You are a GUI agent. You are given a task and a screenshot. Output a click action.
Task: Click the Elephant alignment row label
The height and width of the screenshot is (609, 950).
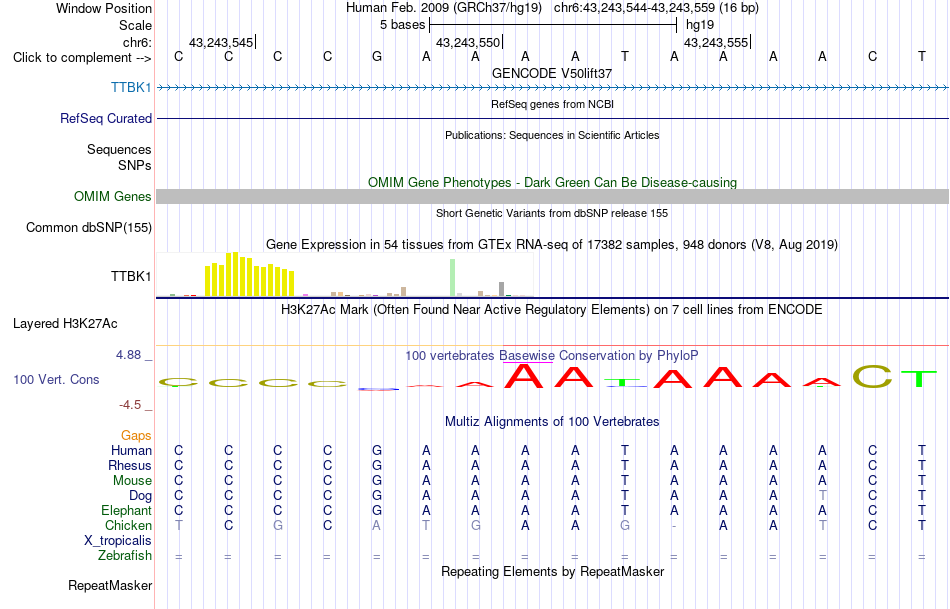[x=126, y=510]
